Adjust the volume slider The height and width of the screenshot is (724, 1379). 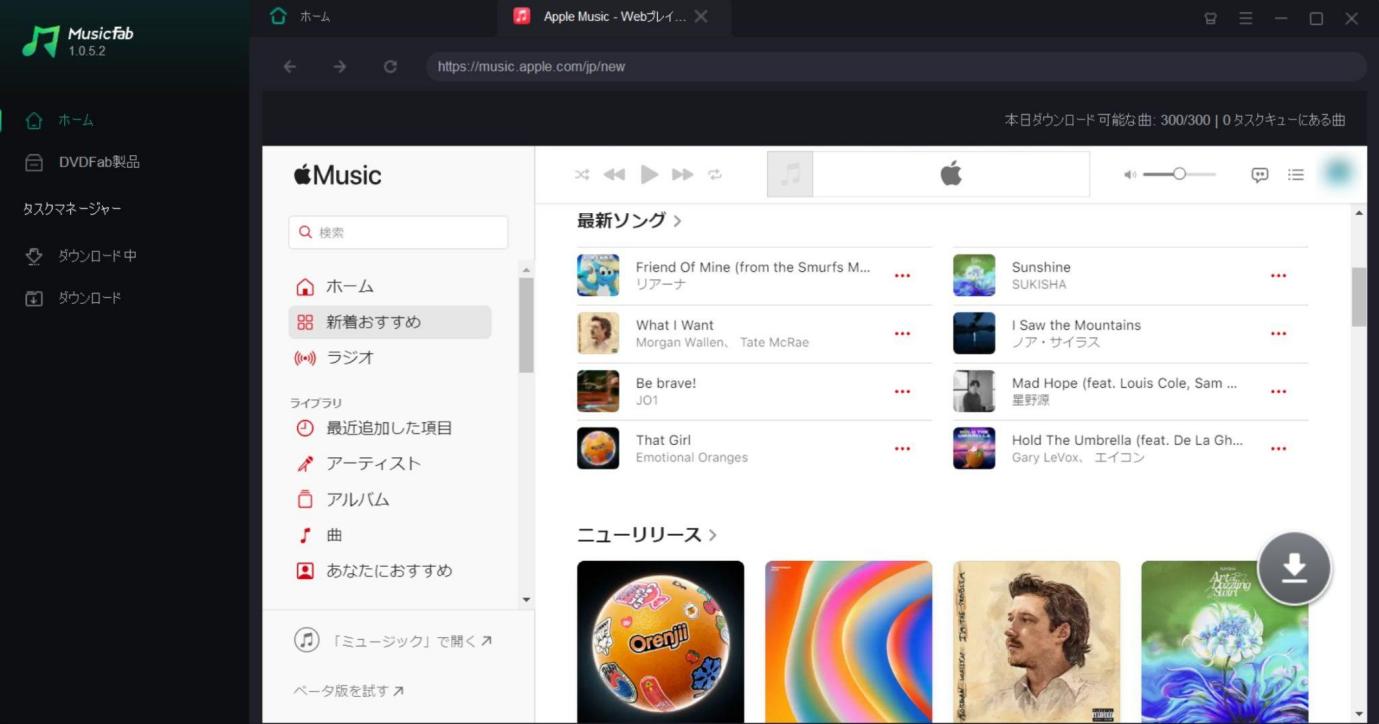point(1179,174)
